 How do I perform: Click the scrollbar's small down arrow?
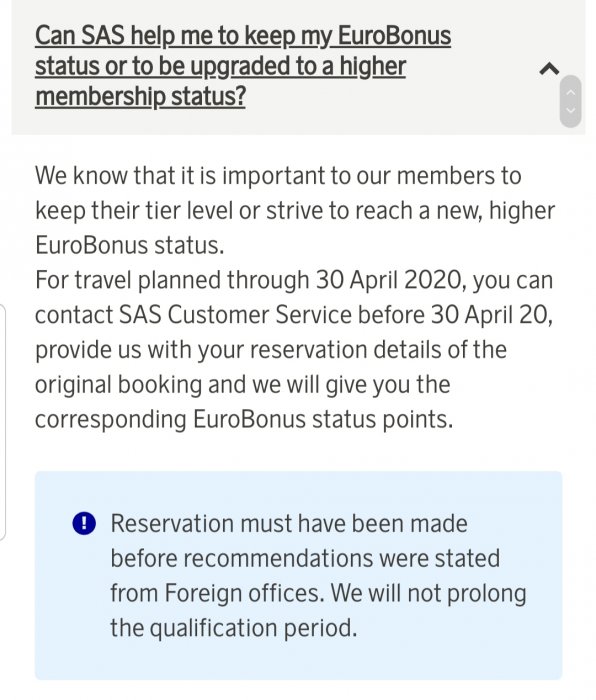pyautogui.click(x=570, y=110)
